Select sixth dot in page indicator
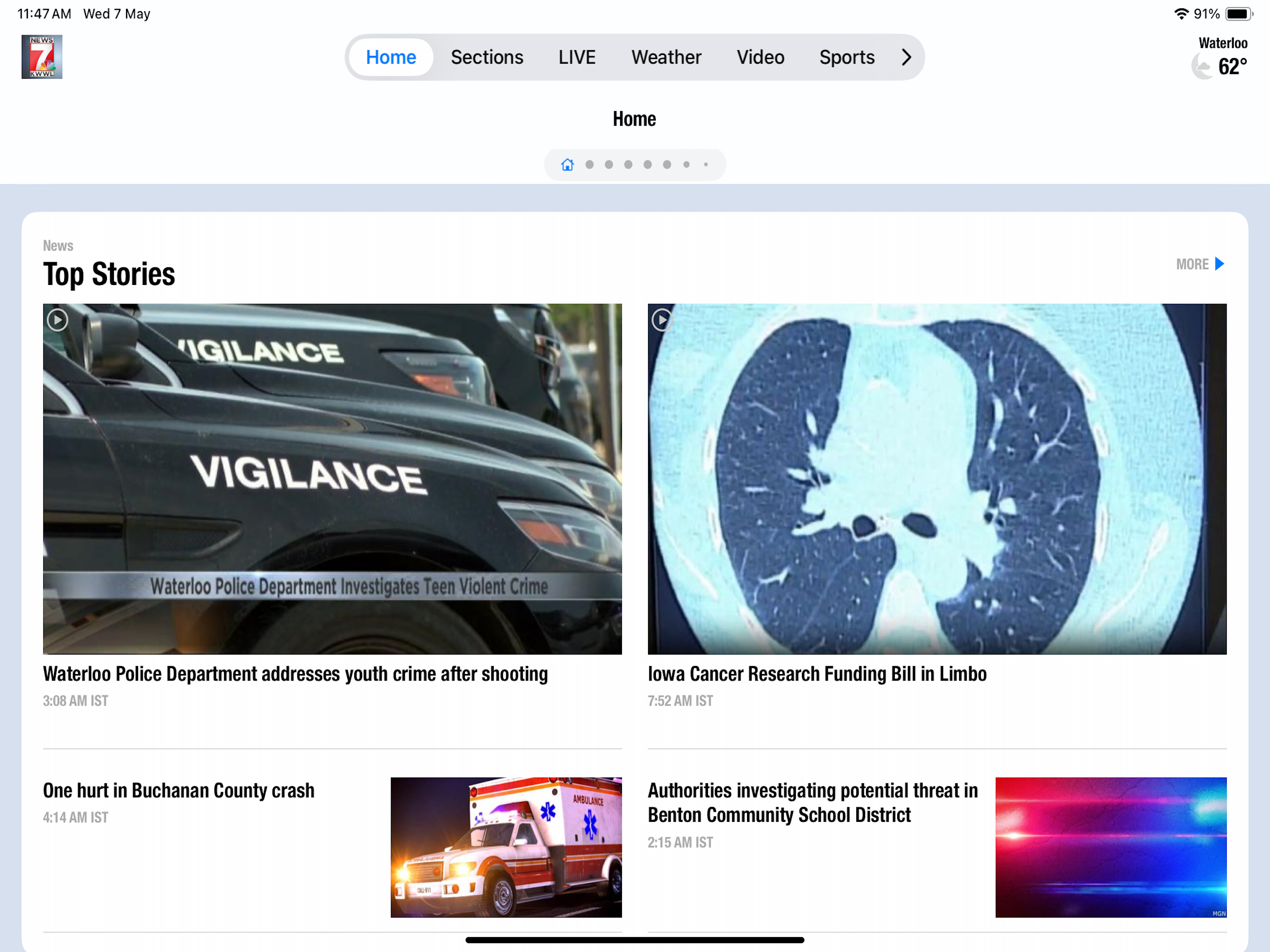 pos(686,165)
